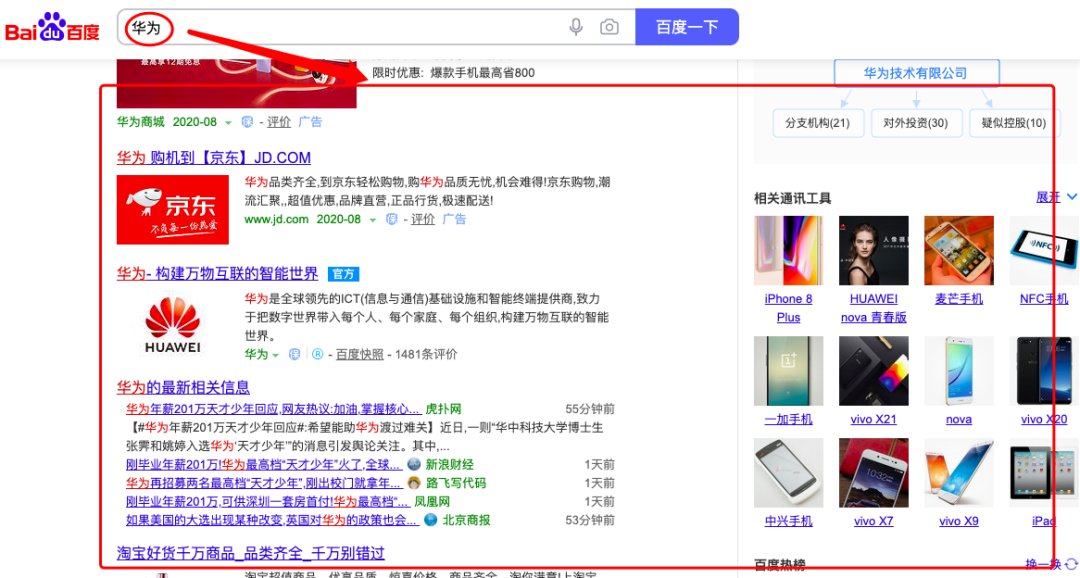This screenshot has width=1080, height=578.
Task: Open the 新浪财经 news headline link
Action: click(x=263, y=464)
